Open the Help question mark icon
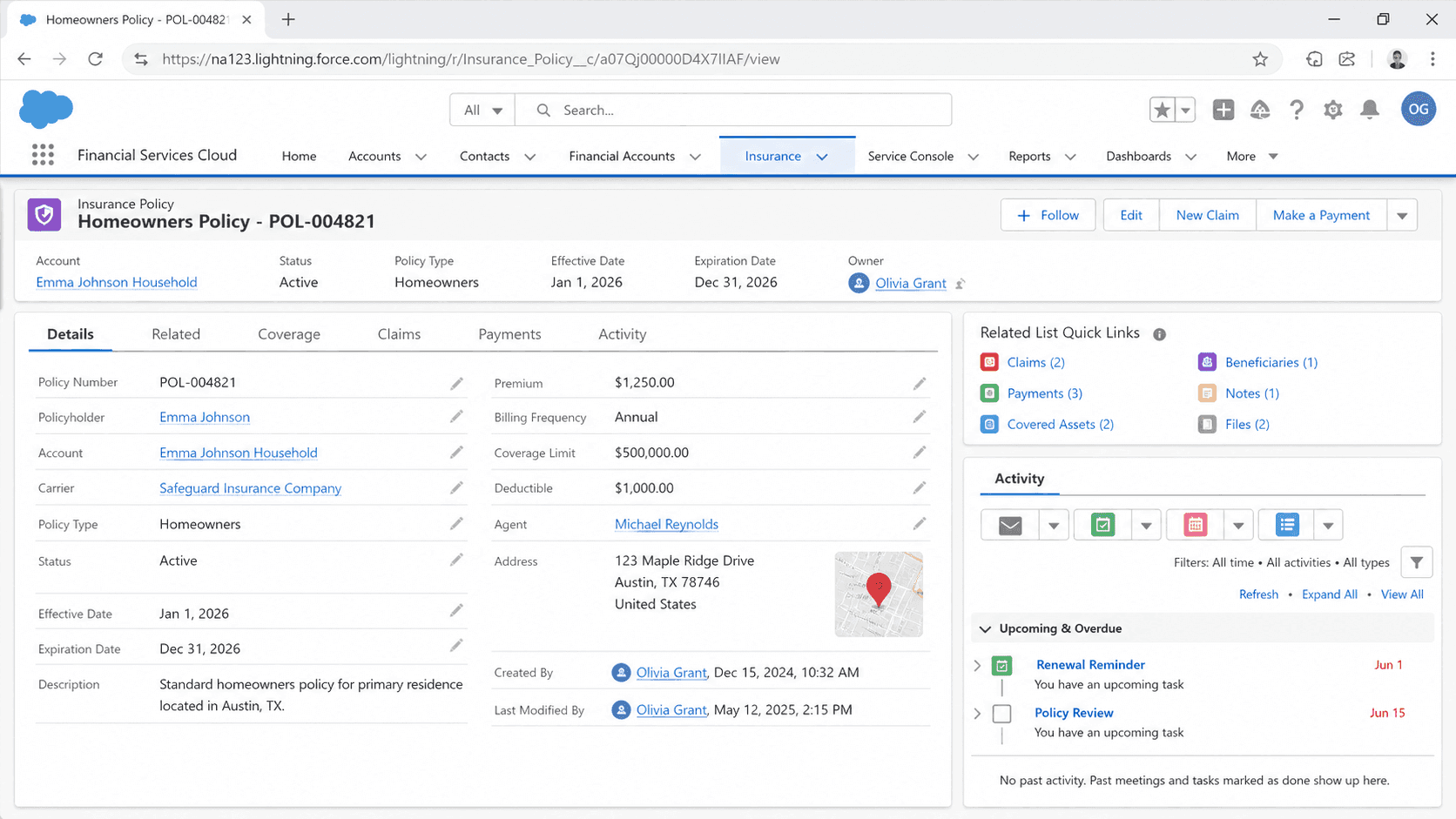This screenshot has width=1456, height=819. click(x=1297, y=110)
